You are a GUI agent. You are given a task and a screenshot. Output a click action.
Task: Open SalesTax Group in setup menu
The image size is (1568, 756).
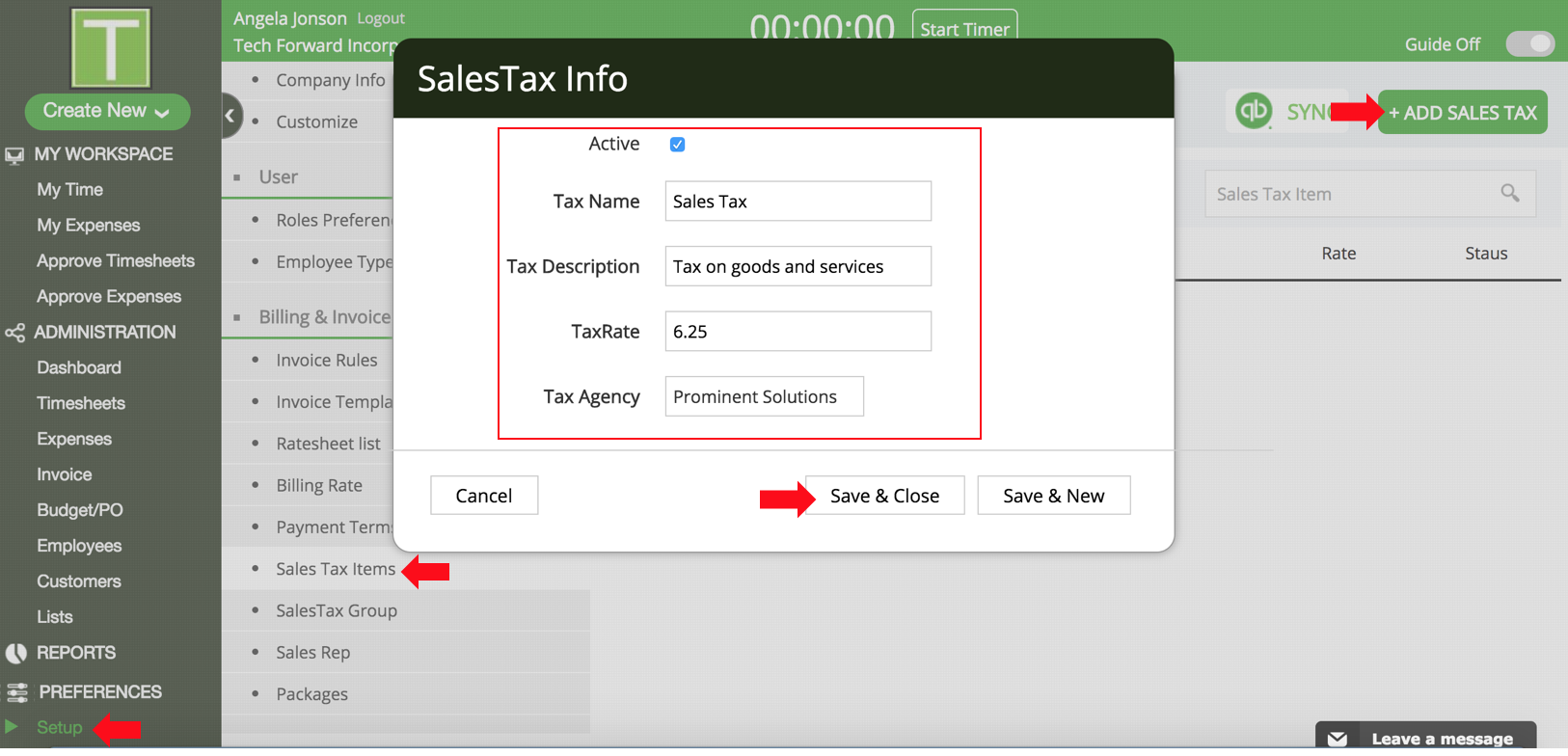coord(337,610)
